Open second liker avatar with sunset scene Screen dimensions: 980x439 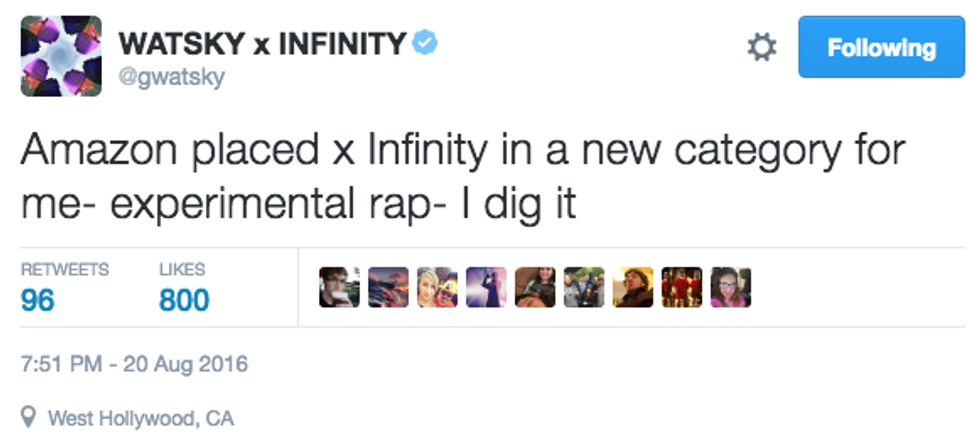[388, 287]
